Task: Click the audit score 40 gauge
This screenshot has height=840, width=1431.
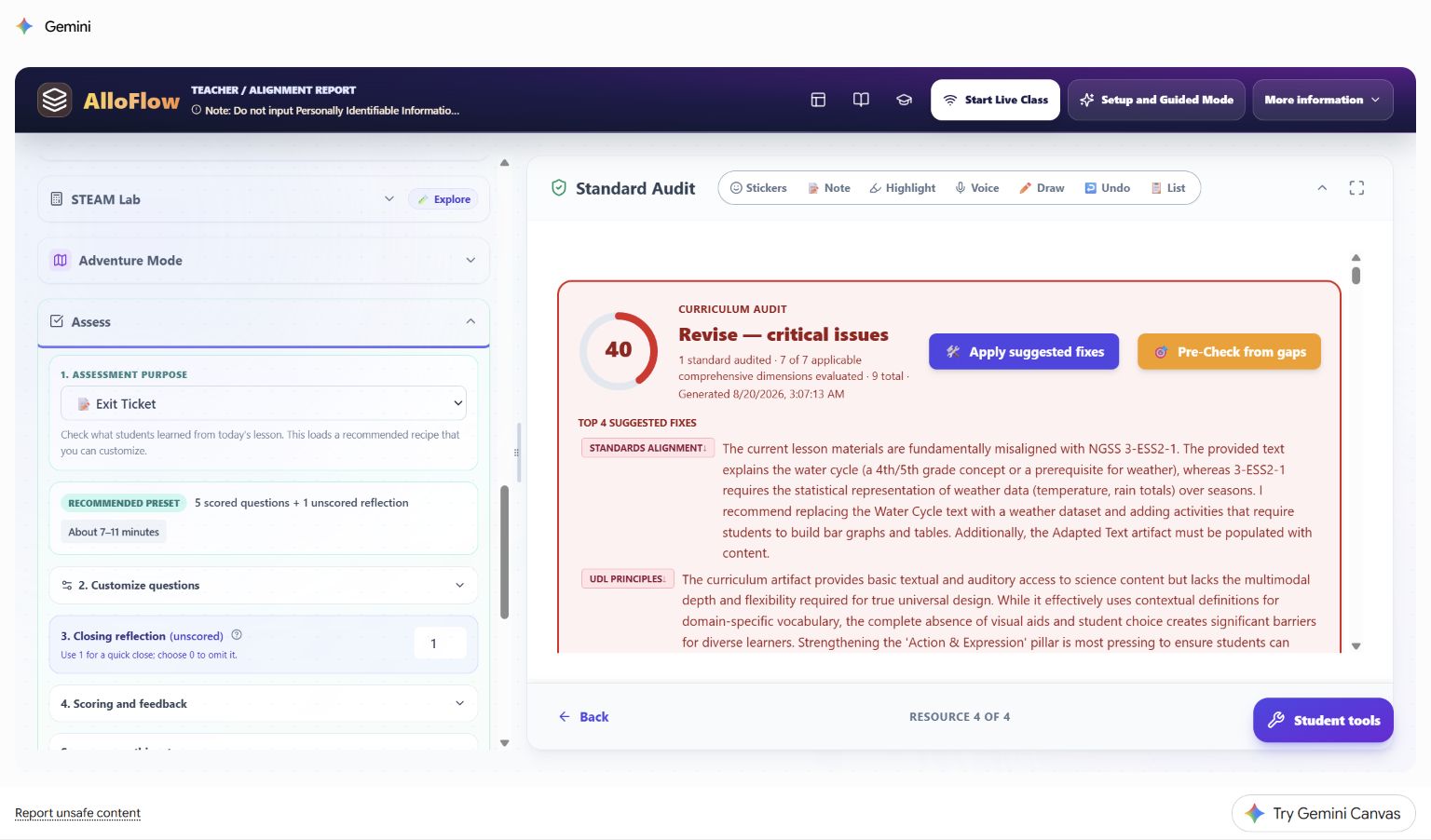Action: (x=619, y=351)
